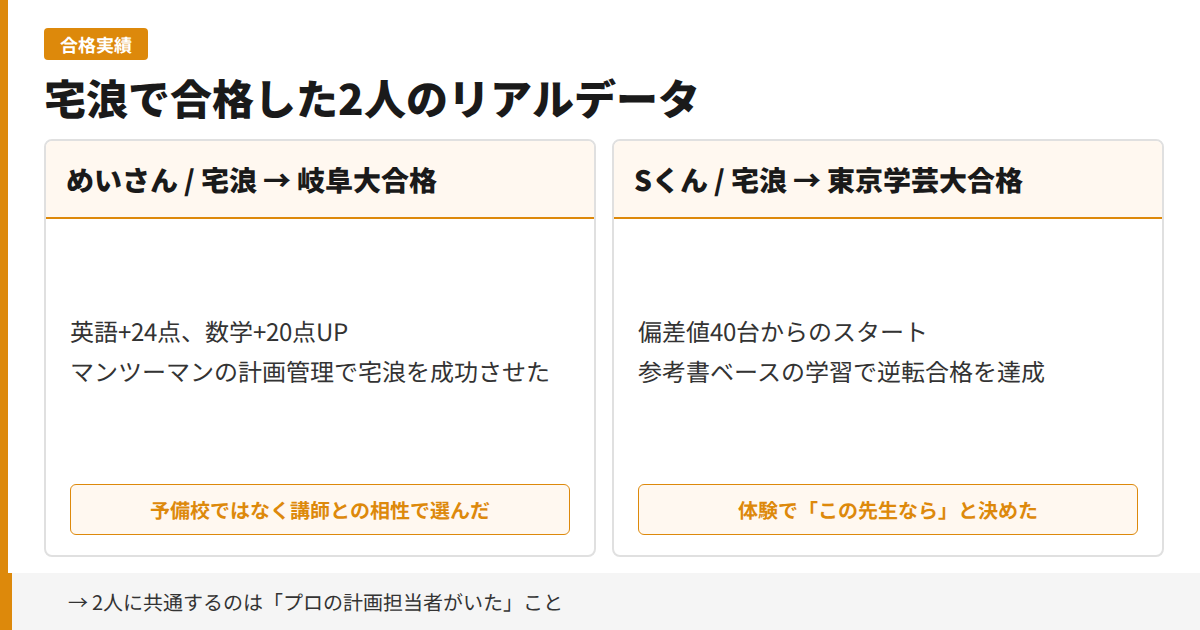This screenshot has height=630, width=1200.
Task: Click the arrow before the footer text
Action: [74, 603]
